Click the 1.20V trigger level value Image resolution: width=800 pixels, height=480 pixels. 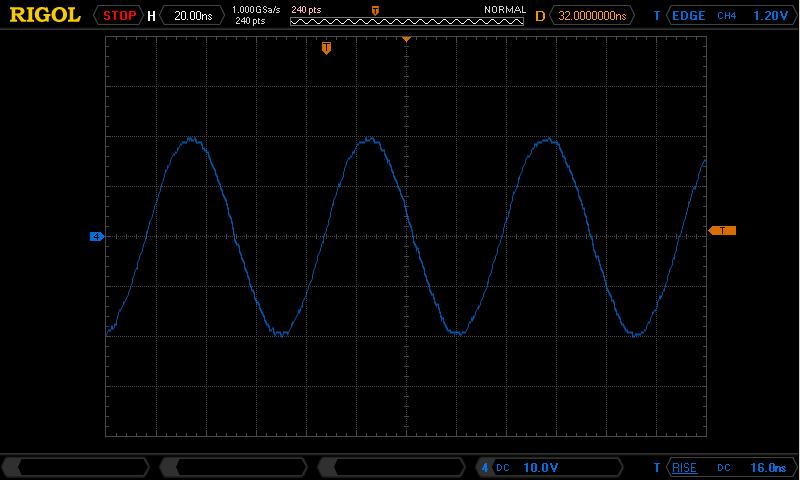point(770,16)
